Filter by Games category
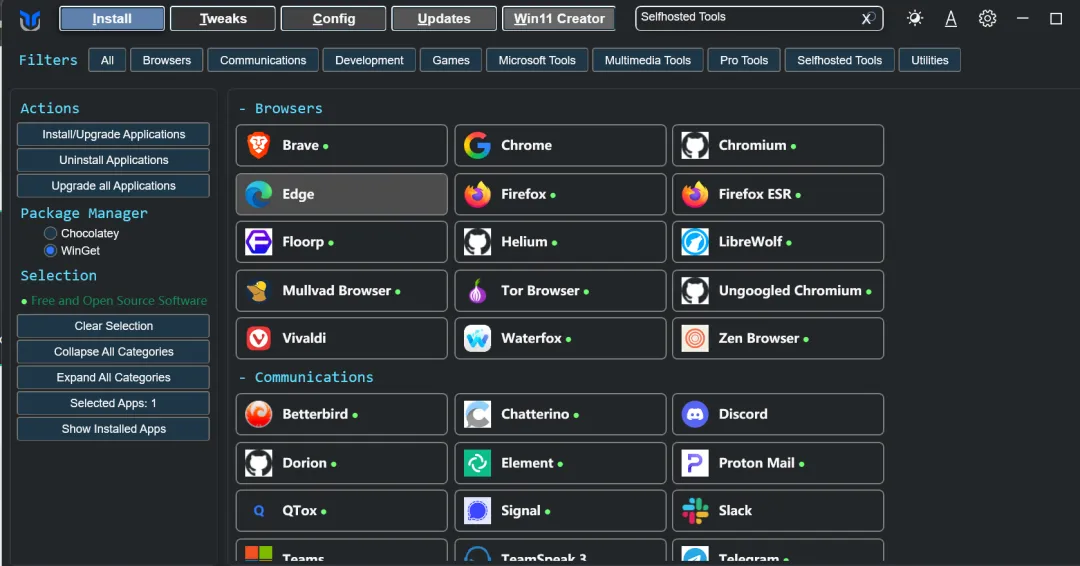The width and height of the screenshot is (1080, 566). (451, 60)
